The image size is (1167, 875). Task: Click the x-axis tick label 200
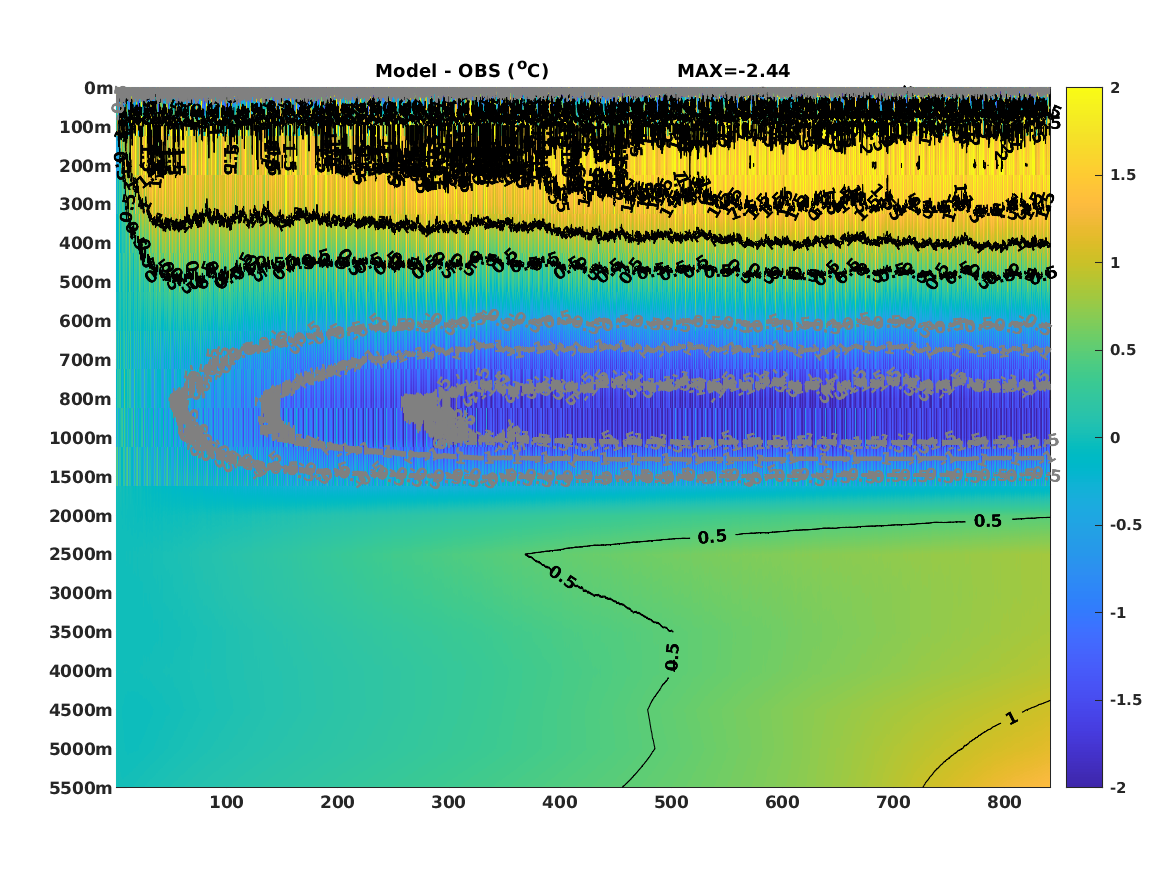(337, 802)
